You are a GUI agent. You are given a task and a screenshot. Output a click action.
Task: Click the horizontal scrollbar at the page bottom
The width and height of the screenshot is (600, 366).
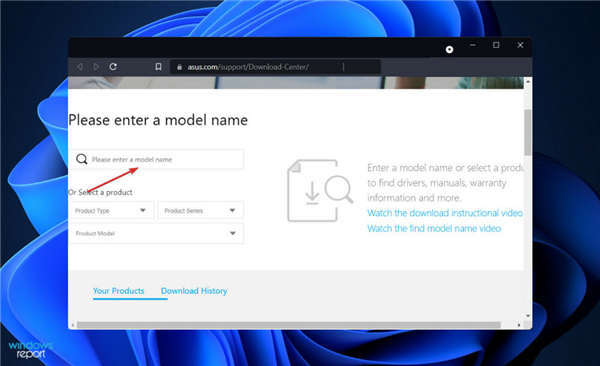(289, 325)
